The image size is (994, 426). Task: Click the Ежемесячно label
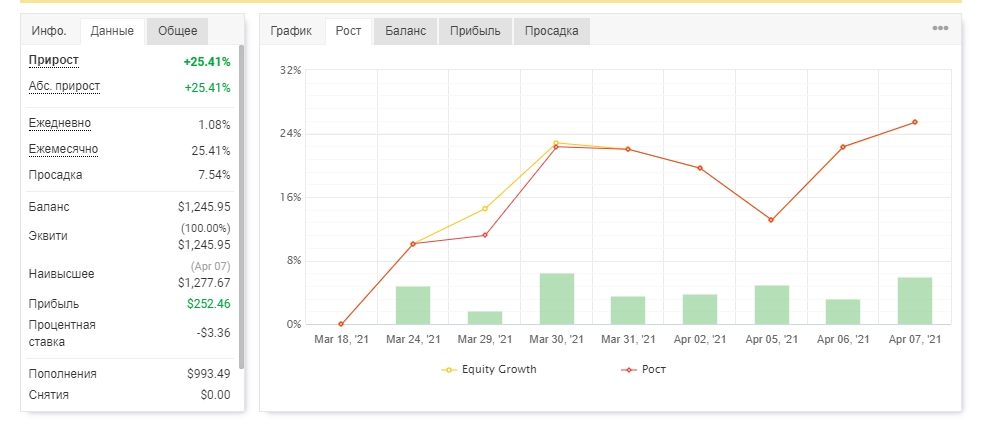63,150
